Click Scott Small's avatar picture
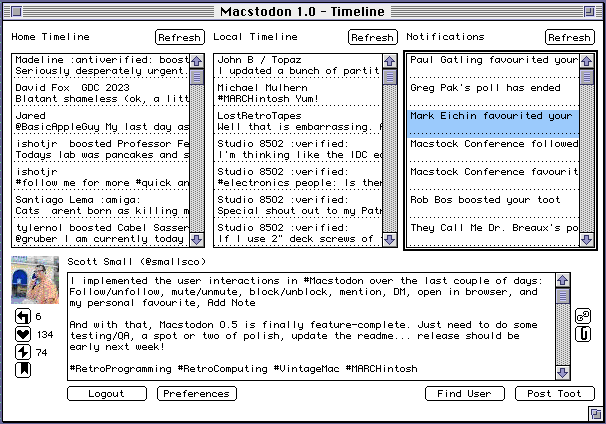 35,280
